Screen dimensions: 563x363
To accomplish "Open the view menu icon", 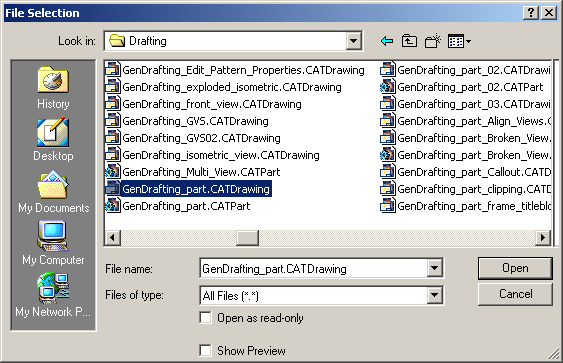I will pos(459,41).
